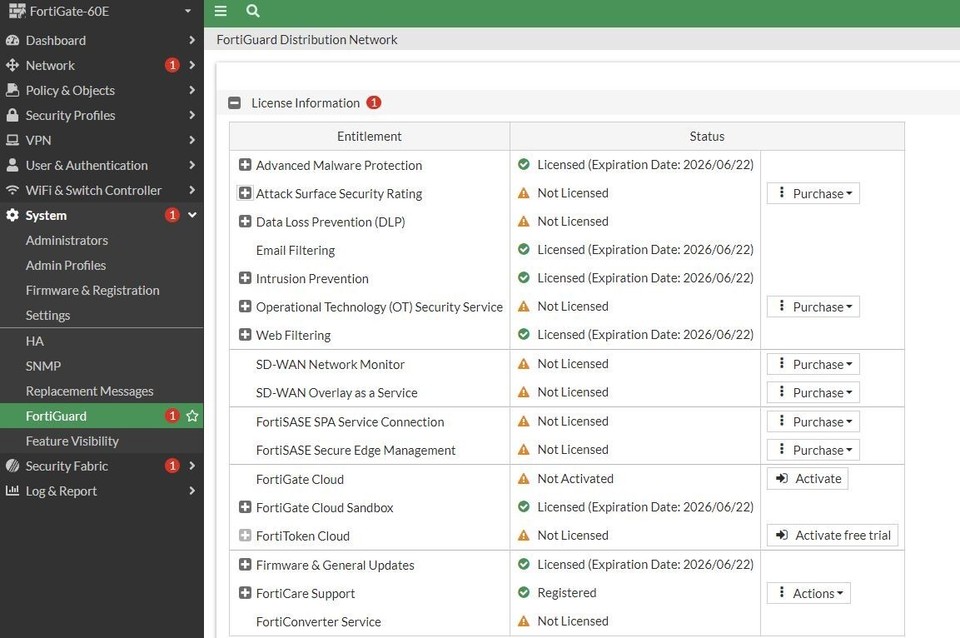Click the VPN monitor icon in sidebar
This screenshot has height=638, width=960.
click(x=13, y=140)
